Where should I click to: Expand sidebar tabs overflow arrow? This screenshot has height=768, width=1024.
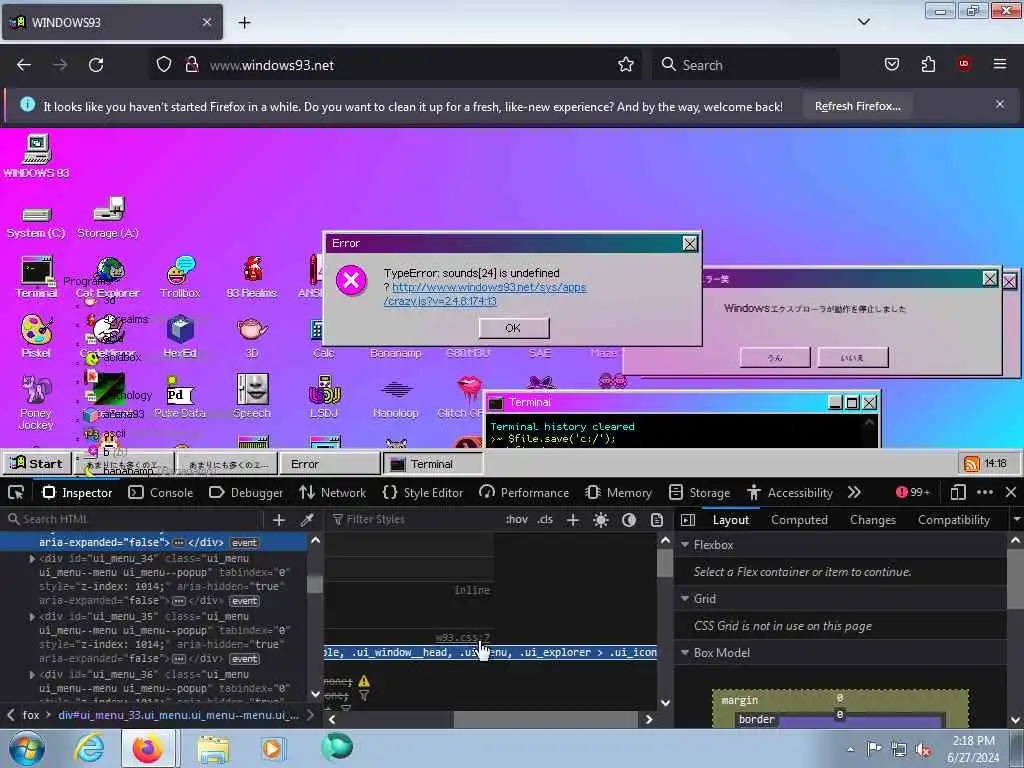[1016, 520]
